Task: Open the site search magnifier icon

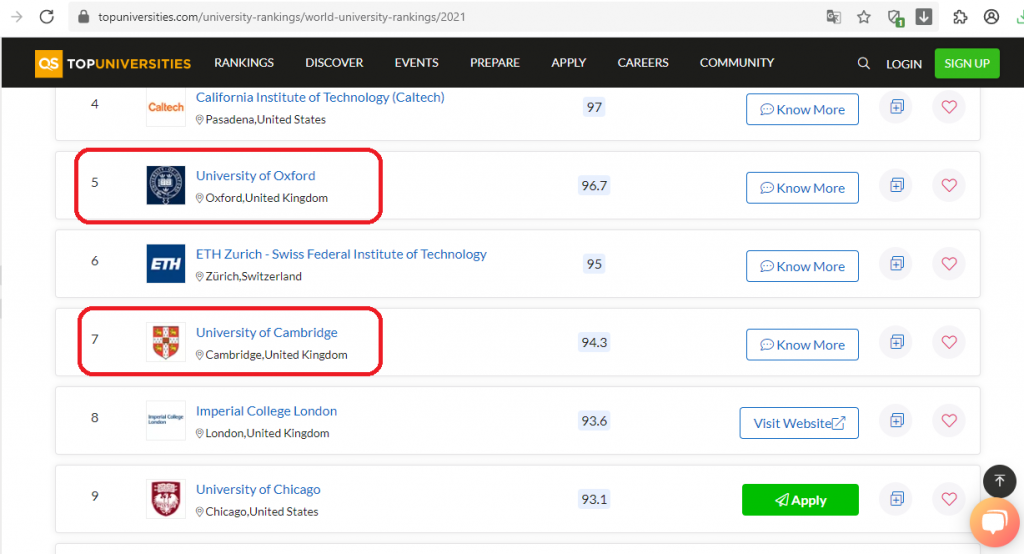Action: click(863, 63)
